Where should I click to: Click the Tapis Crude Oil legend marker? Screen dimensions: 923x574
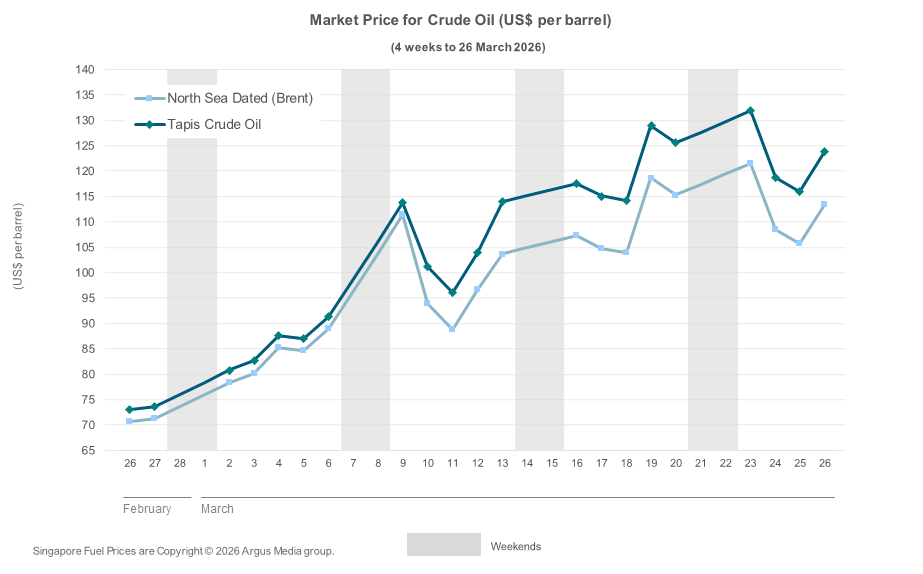point(149,125)
